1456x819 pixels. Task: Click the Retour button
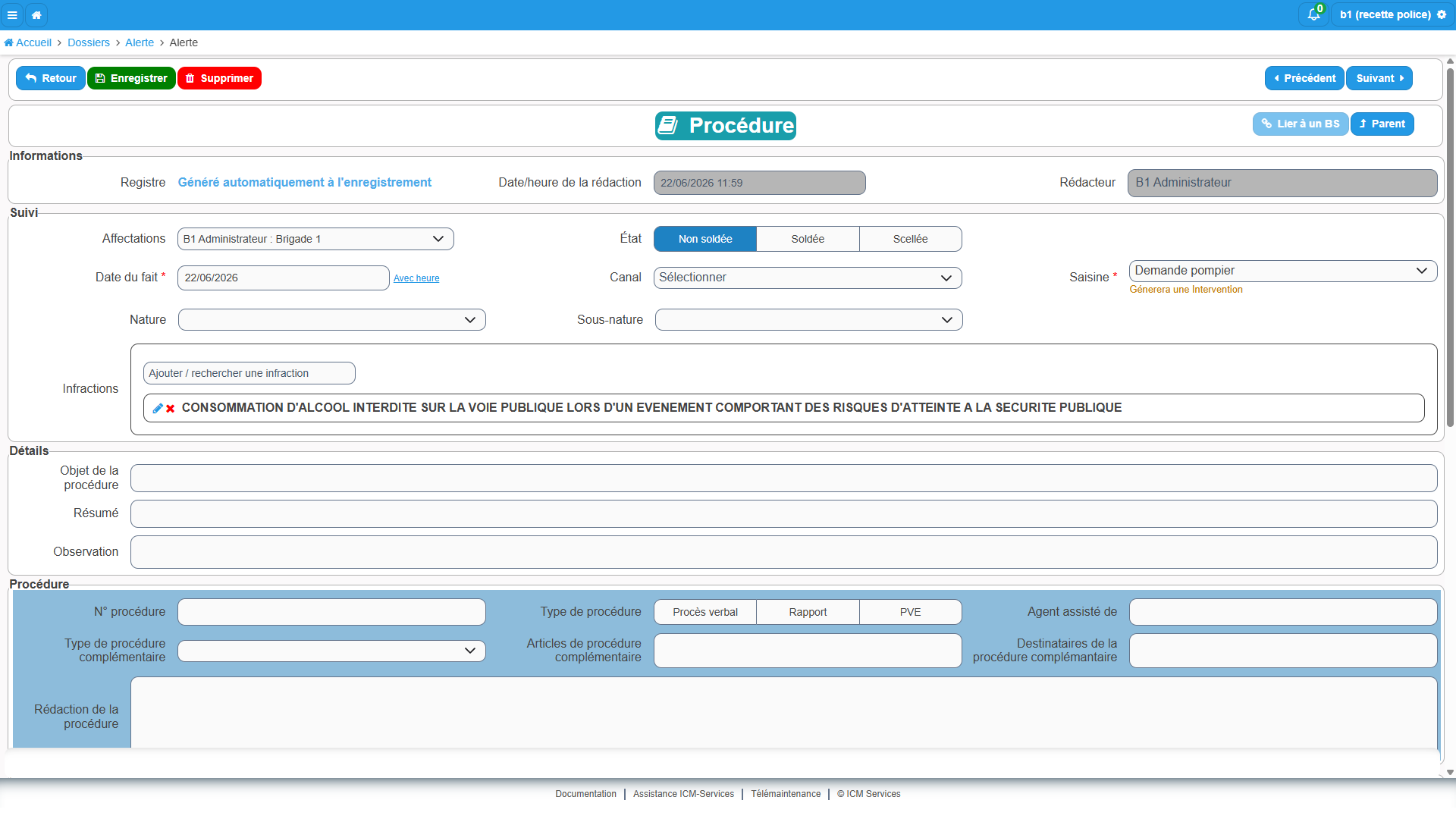[x=51, y=78]
